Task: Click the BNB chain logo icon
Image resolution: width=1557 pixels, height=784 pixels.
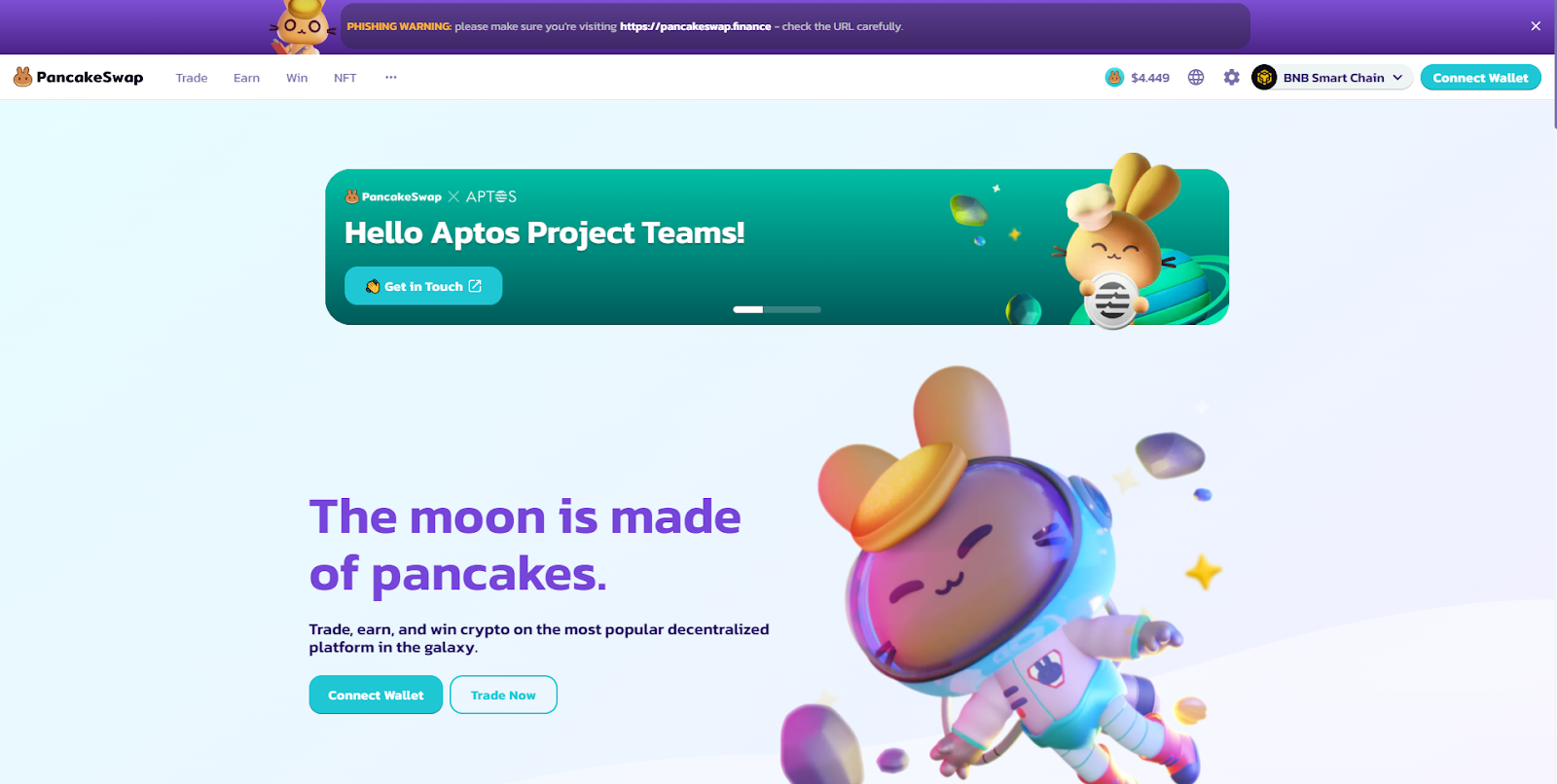Action: [x=1264, y=77]
